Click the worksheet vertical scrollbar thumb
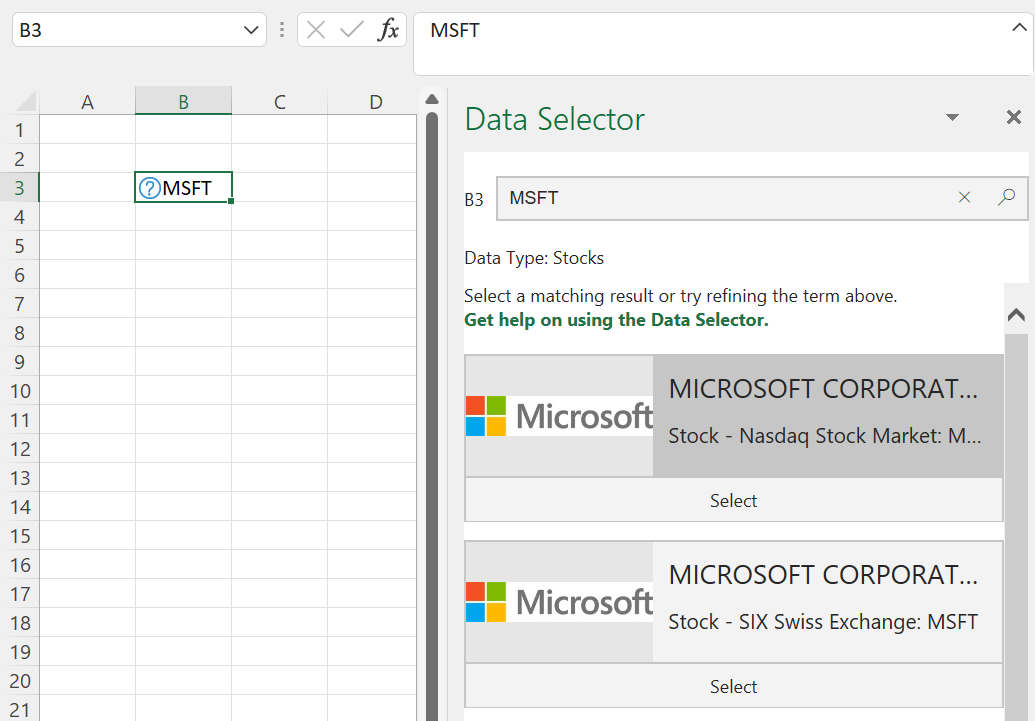Image resolution: width=1035 pixels, height=721 pixels. click(432, 416)
